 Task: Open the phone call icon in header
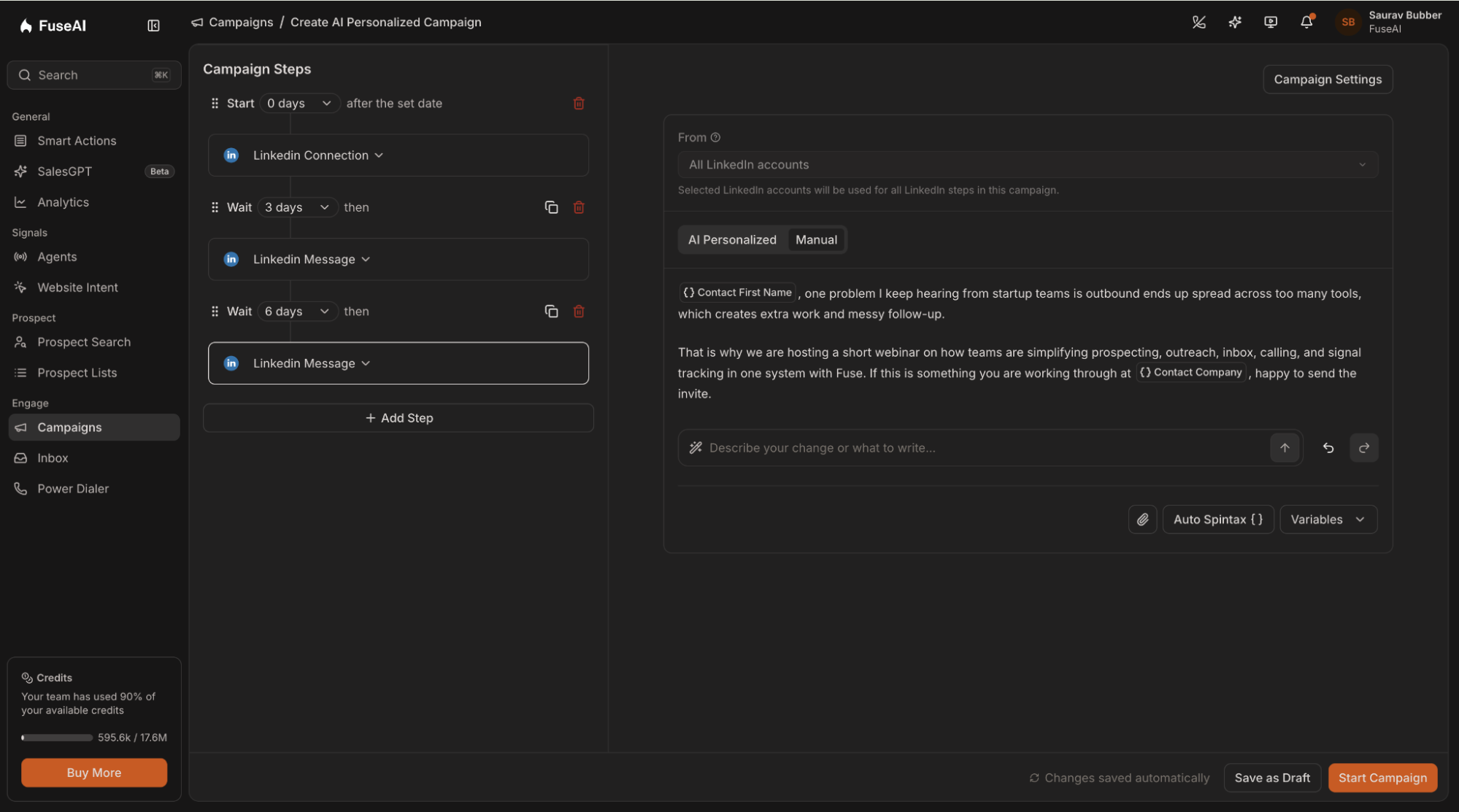[x=1198, y=22]
